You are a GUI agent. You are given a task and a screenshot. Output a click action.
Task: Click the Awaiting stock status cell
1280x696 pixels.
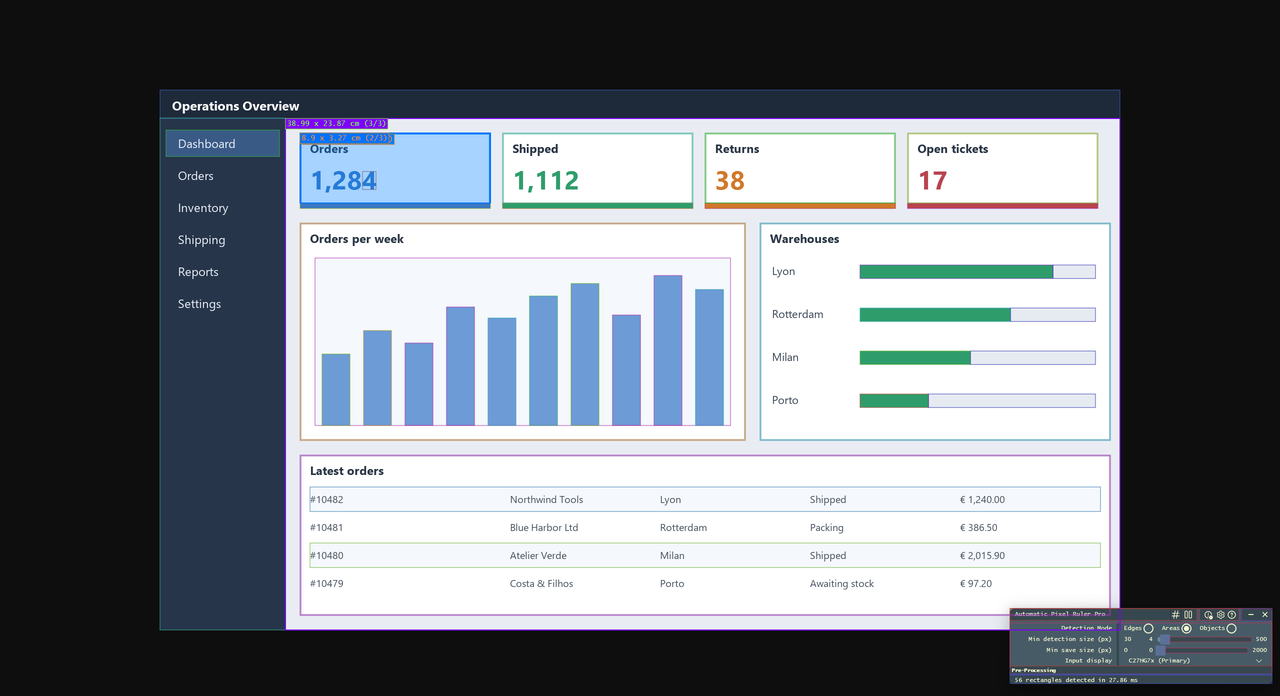point(842,584)
